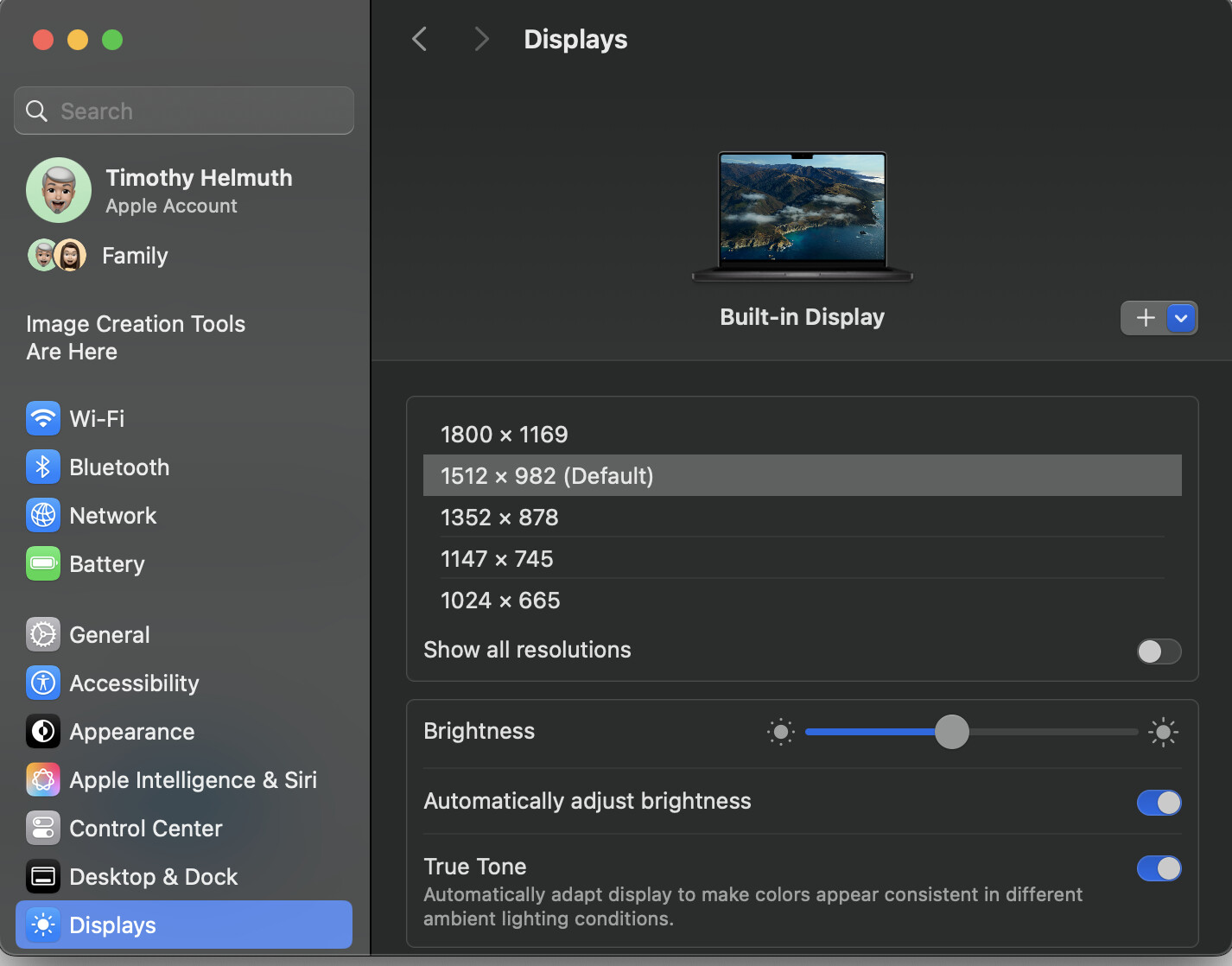Expand the blue dropdown arrow beside plus
Screen dimensions: 1232x966
point(1181,318)
